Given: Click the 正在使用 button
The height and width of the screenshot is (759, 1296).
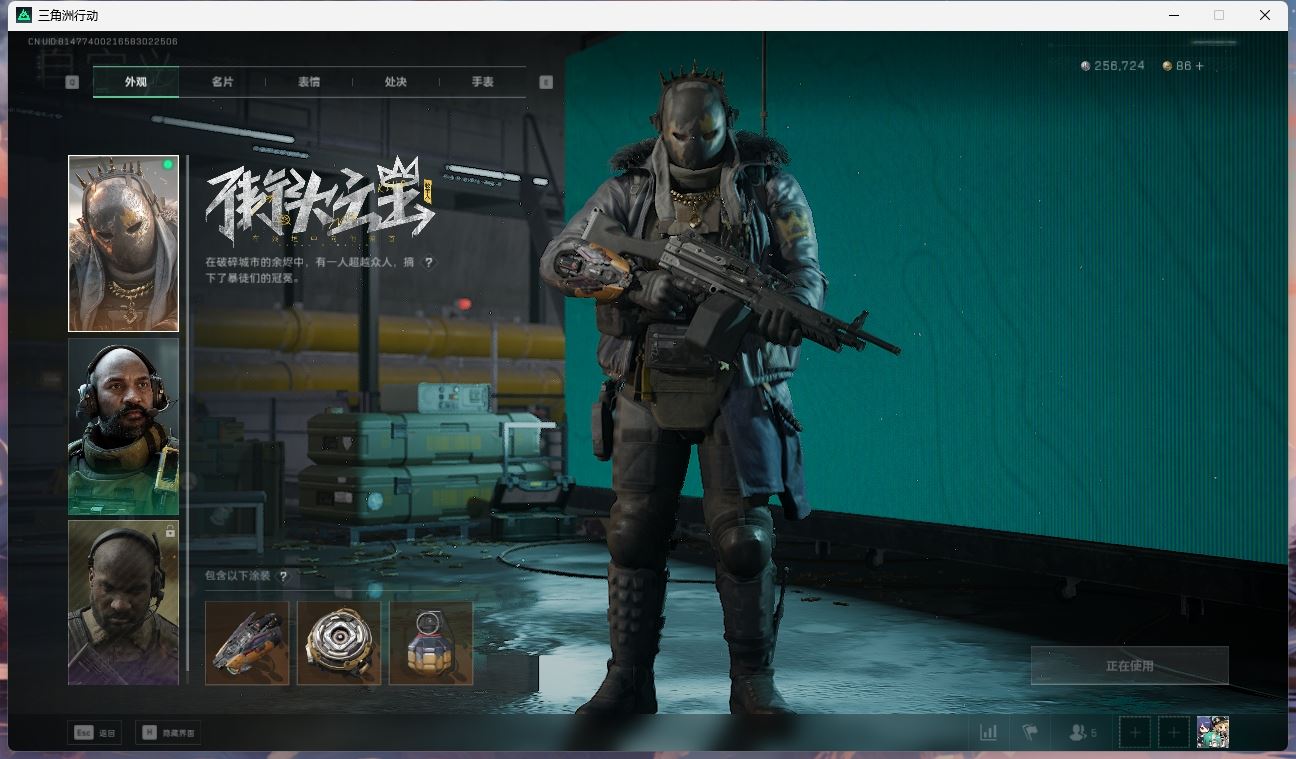Looking at the screenshot, I should point(1129,666).
